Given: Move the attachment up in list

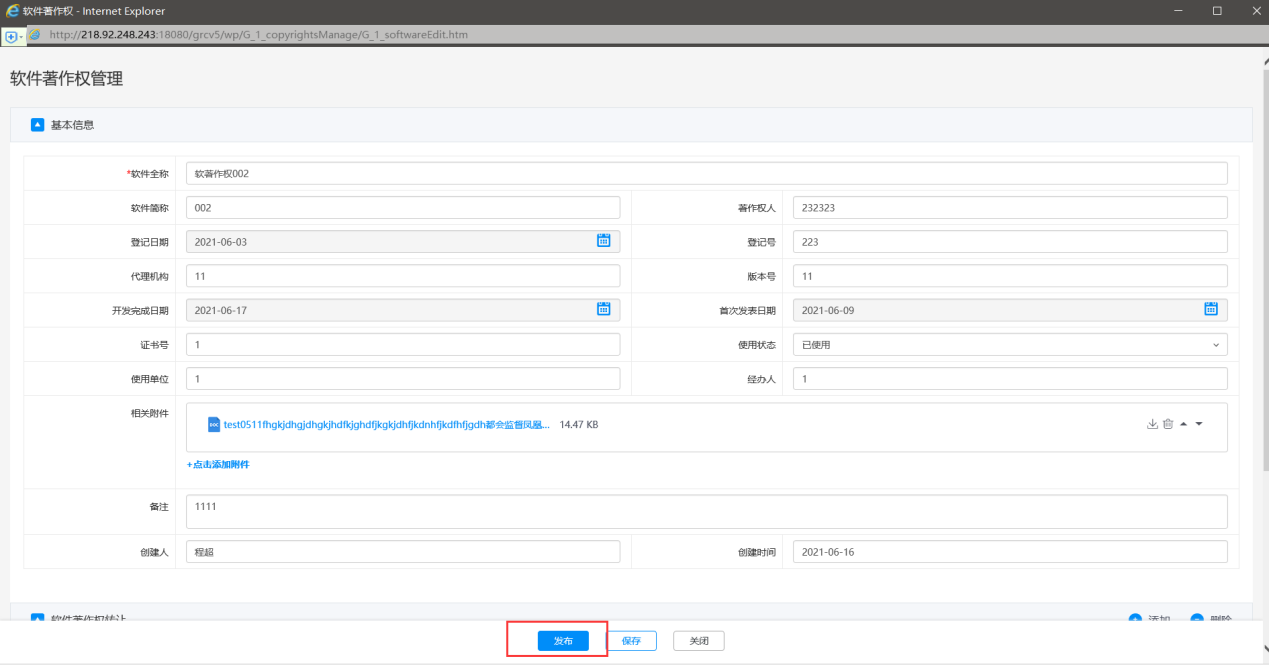Looking at the screenshot, I should [x=1184, y=424].
